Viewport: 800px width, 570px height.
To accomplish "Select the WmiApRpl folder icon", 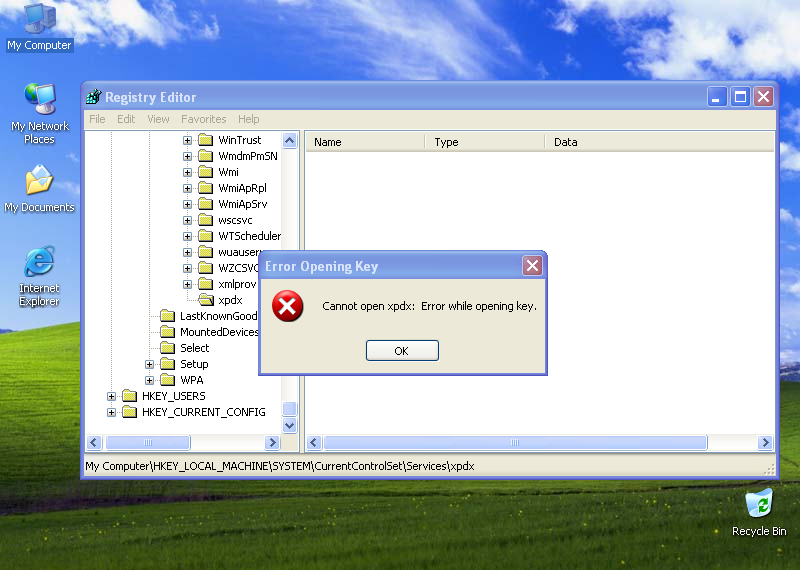I will tap(205, 188).
